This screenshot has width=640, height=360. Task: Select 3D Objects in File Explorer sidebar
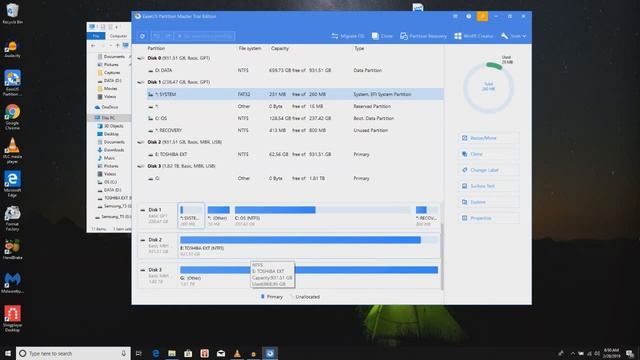pos(111,126)
